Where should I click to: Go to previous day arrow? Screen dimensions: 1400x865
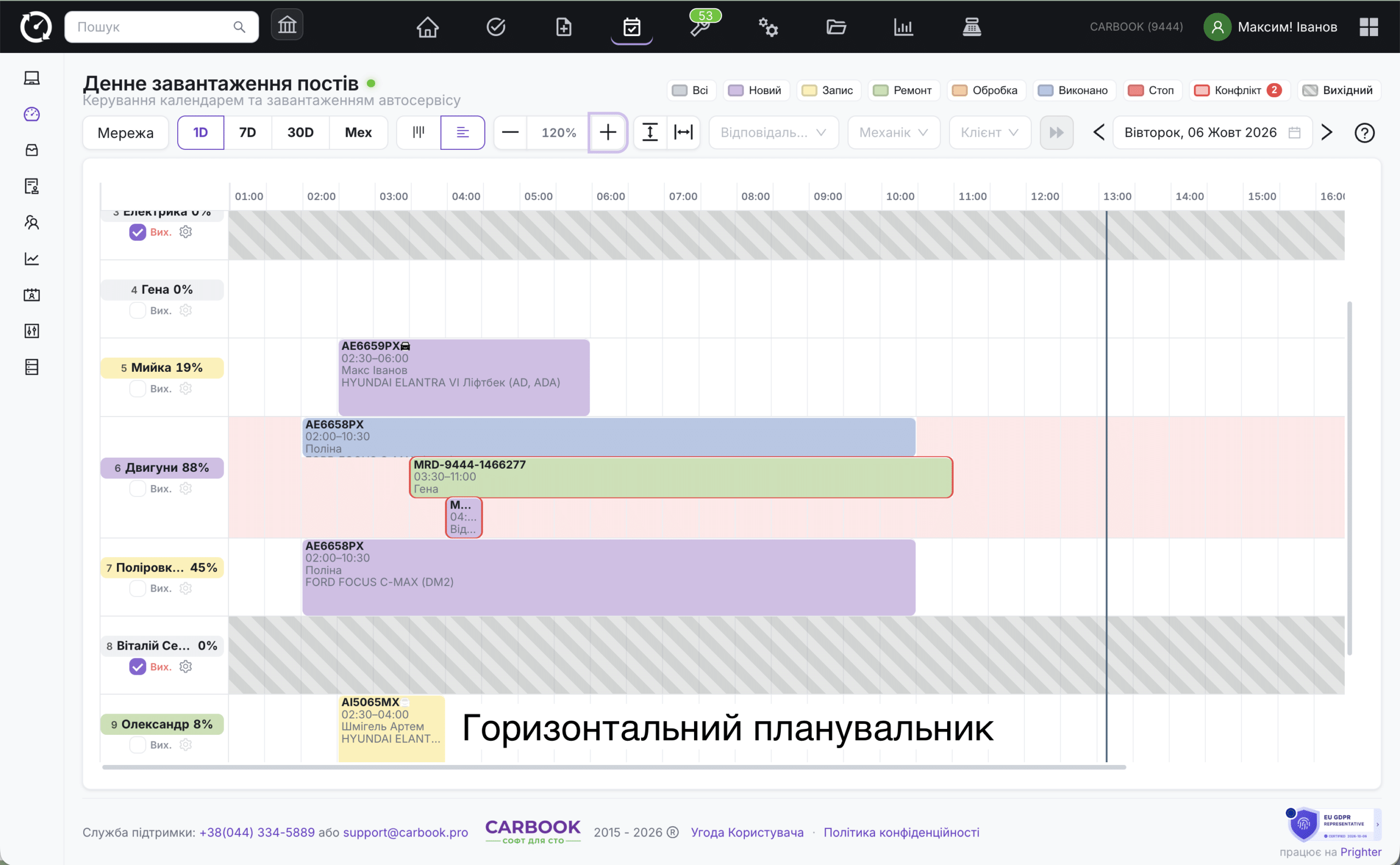[1099, 133]
